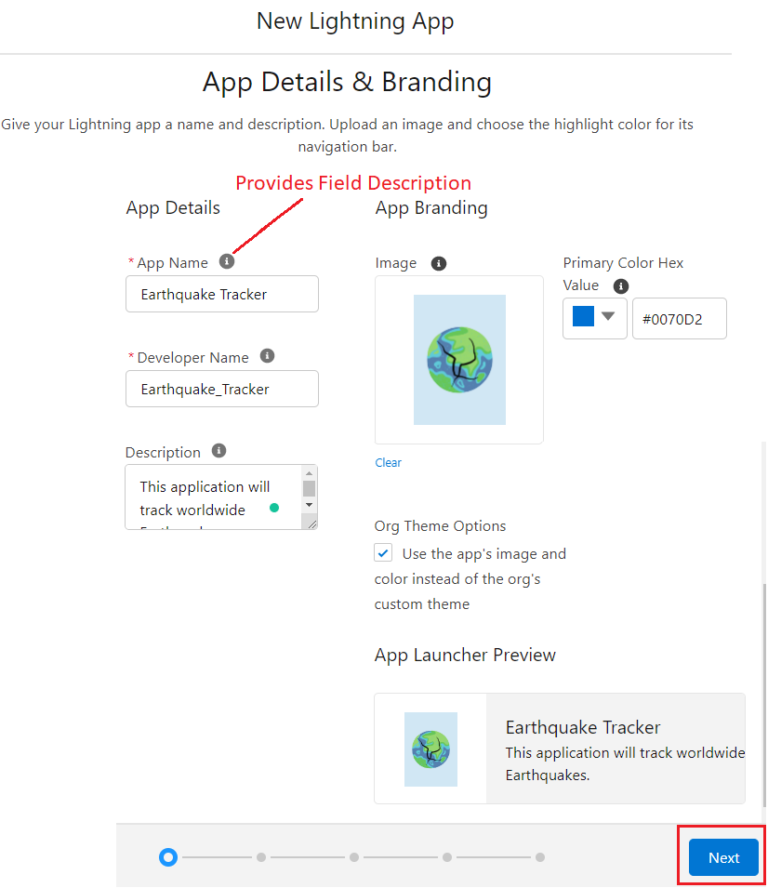Click the Description info icon
Image resolution: width=768 pixels, height=888 pixels.
coord(219,450)
